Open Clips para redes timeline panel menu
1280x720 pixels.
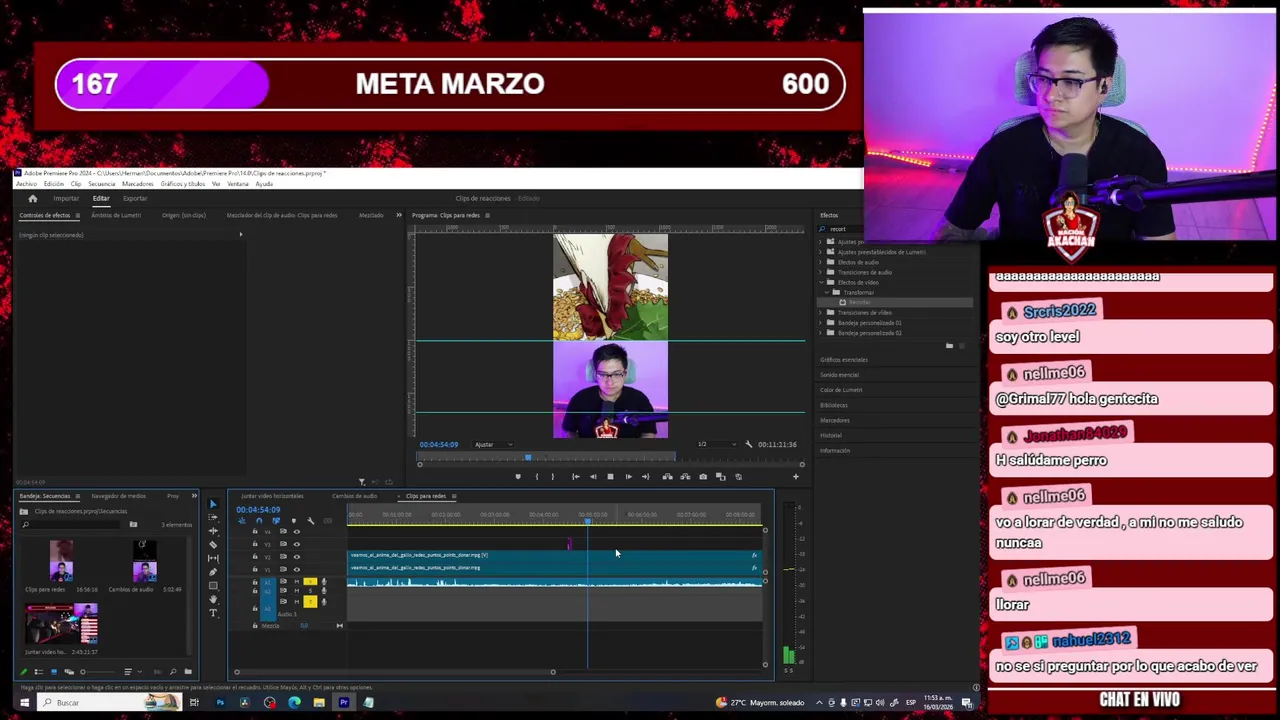click(453, 496)
